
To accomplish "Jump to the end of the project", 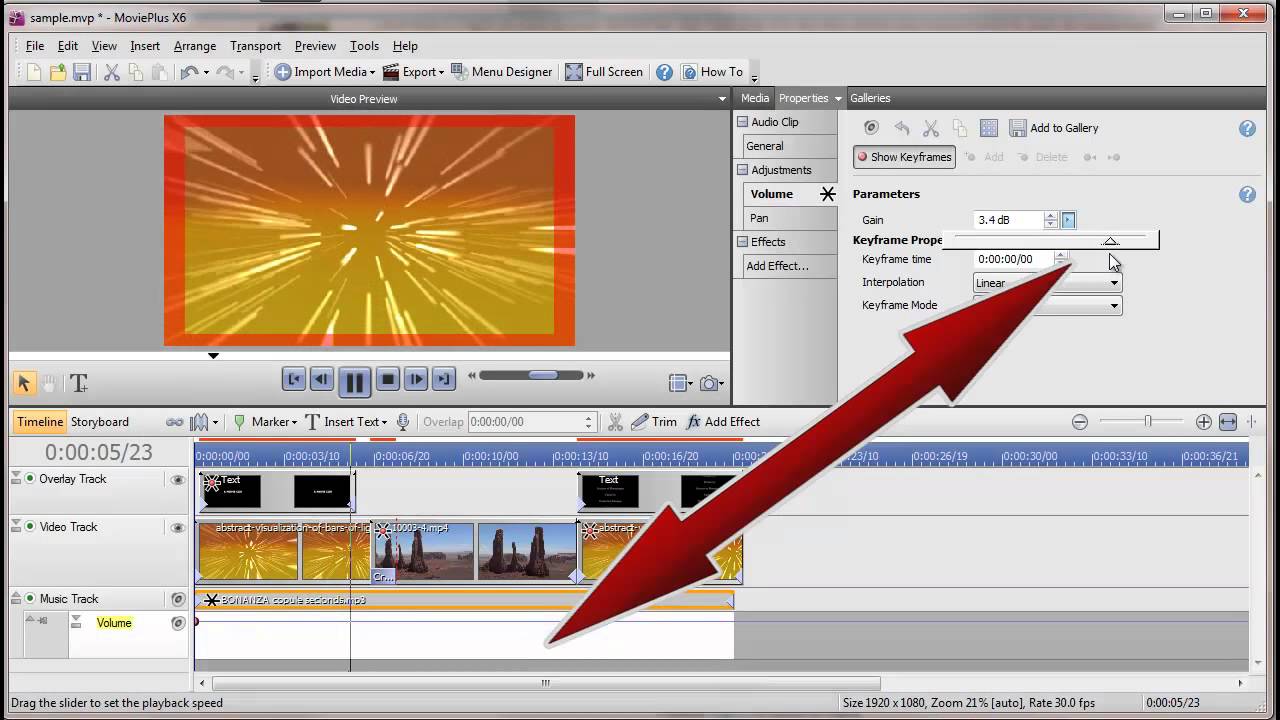I will click(444, 379).
